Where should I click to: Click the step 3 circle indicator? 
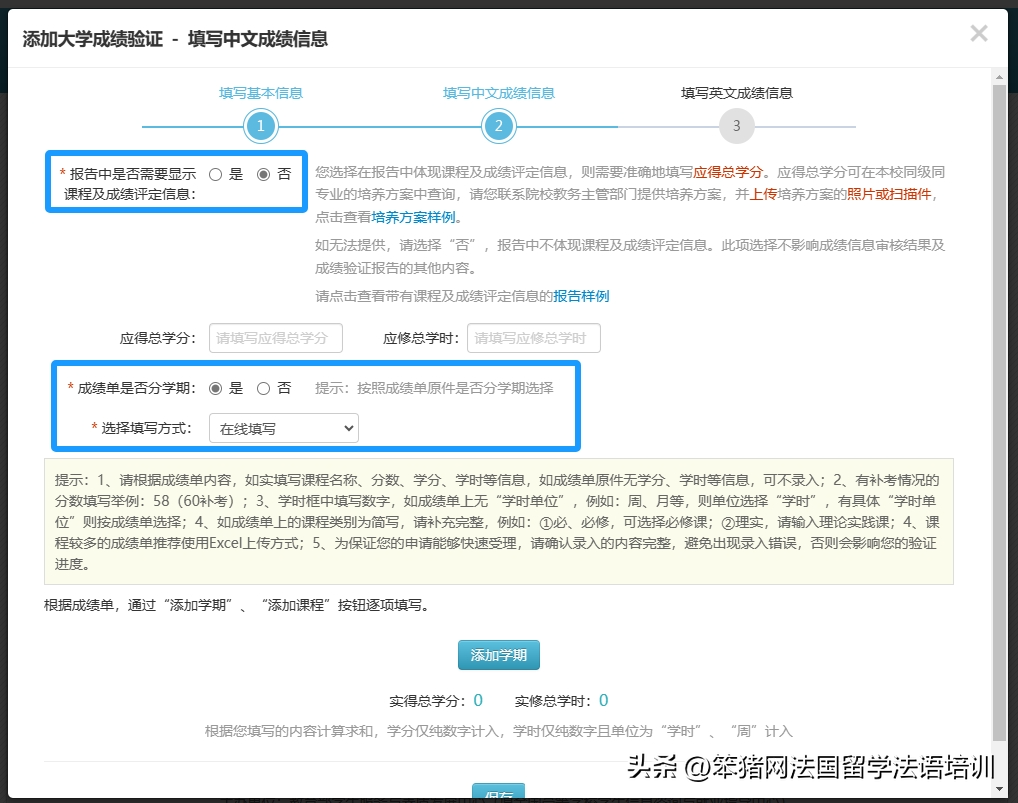tap(736, 126)
